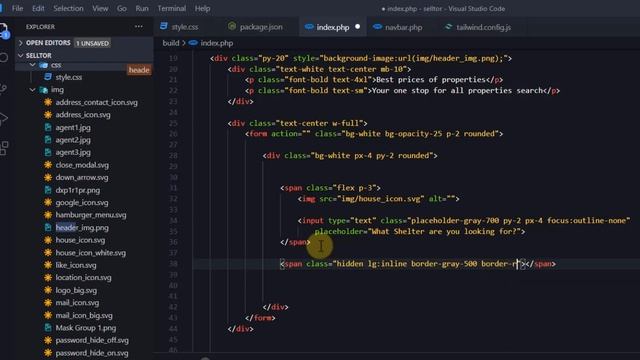
Task: Switch to the tailwind.config.js tab
Action: (483, 27)
